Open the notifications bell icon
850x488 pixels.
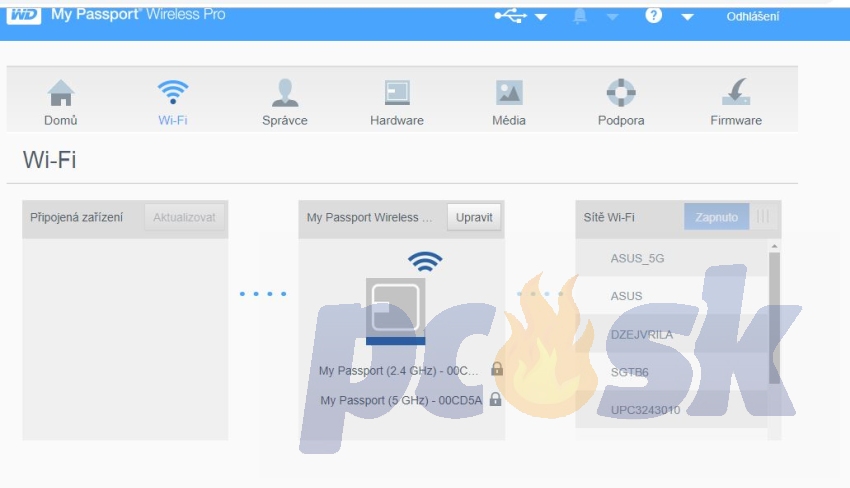click(x=579, y=16)
